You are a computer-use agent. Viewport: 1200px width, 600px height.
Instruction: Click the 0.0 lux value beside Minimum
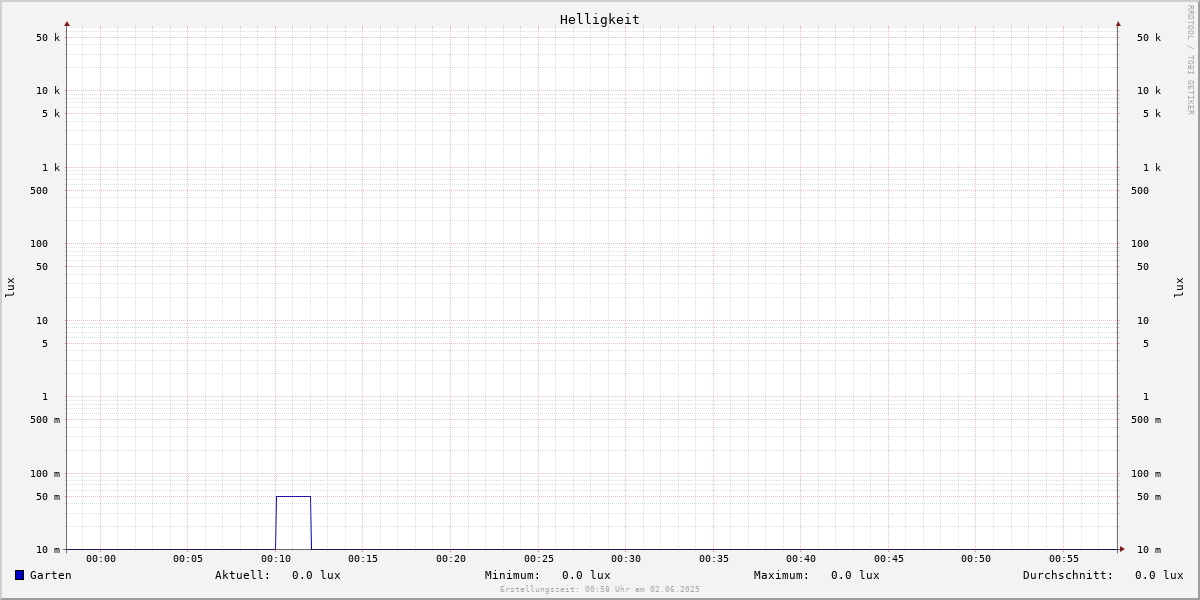tap(586, 575)
